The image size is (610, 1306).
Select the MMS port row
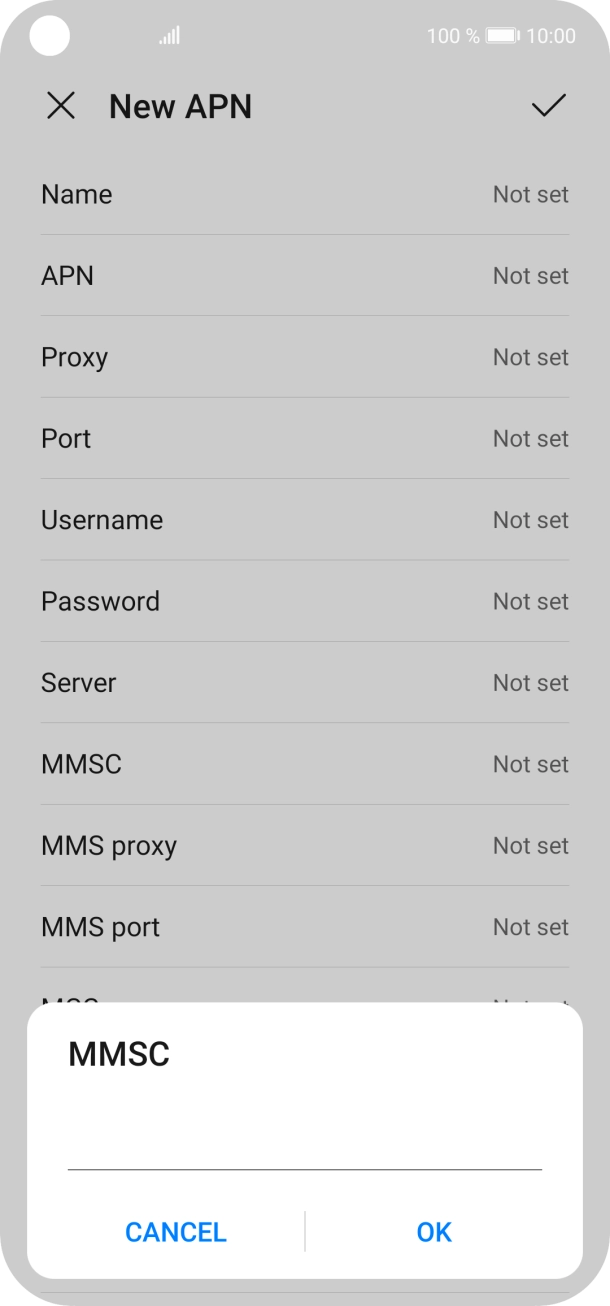tap(305, 927)
